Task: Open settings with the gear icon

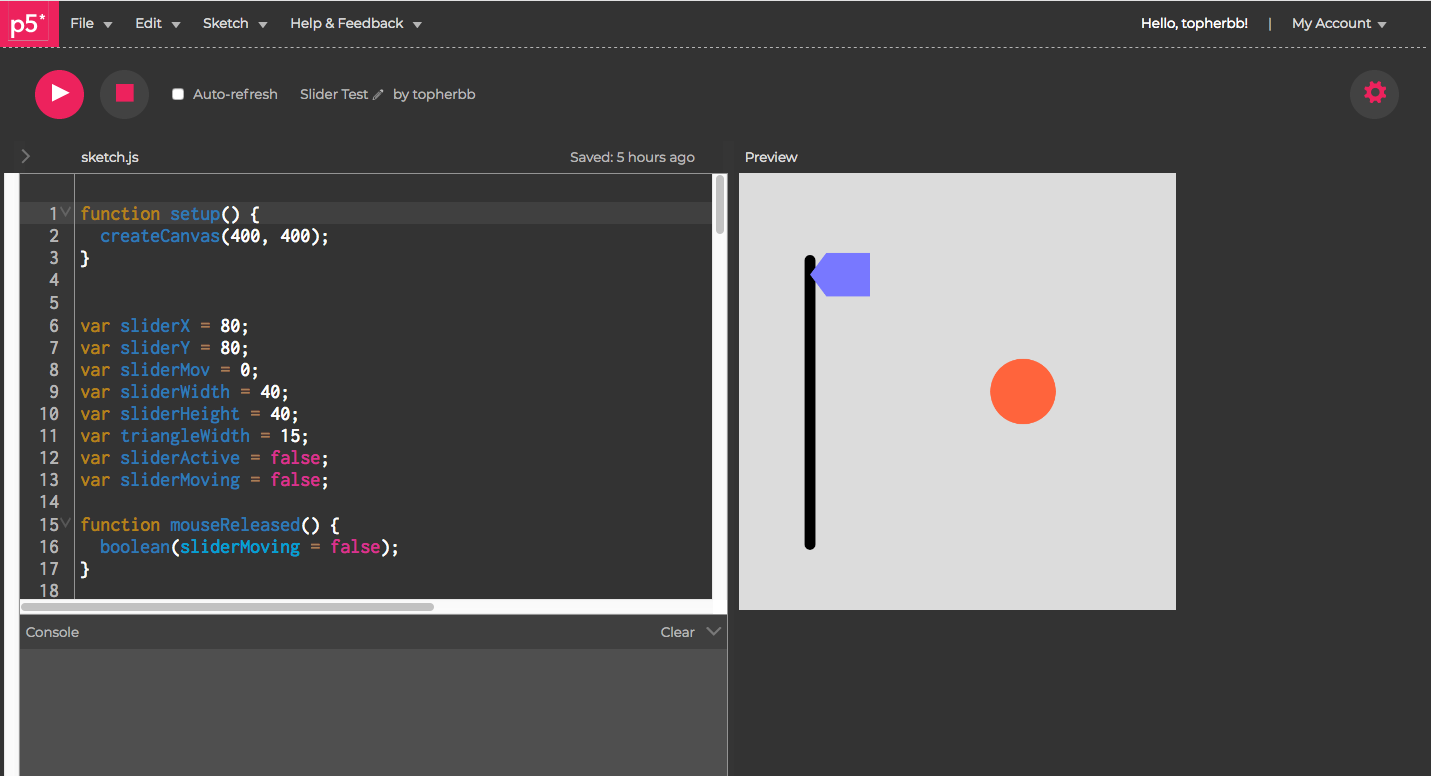Action: coord(1375,94)
